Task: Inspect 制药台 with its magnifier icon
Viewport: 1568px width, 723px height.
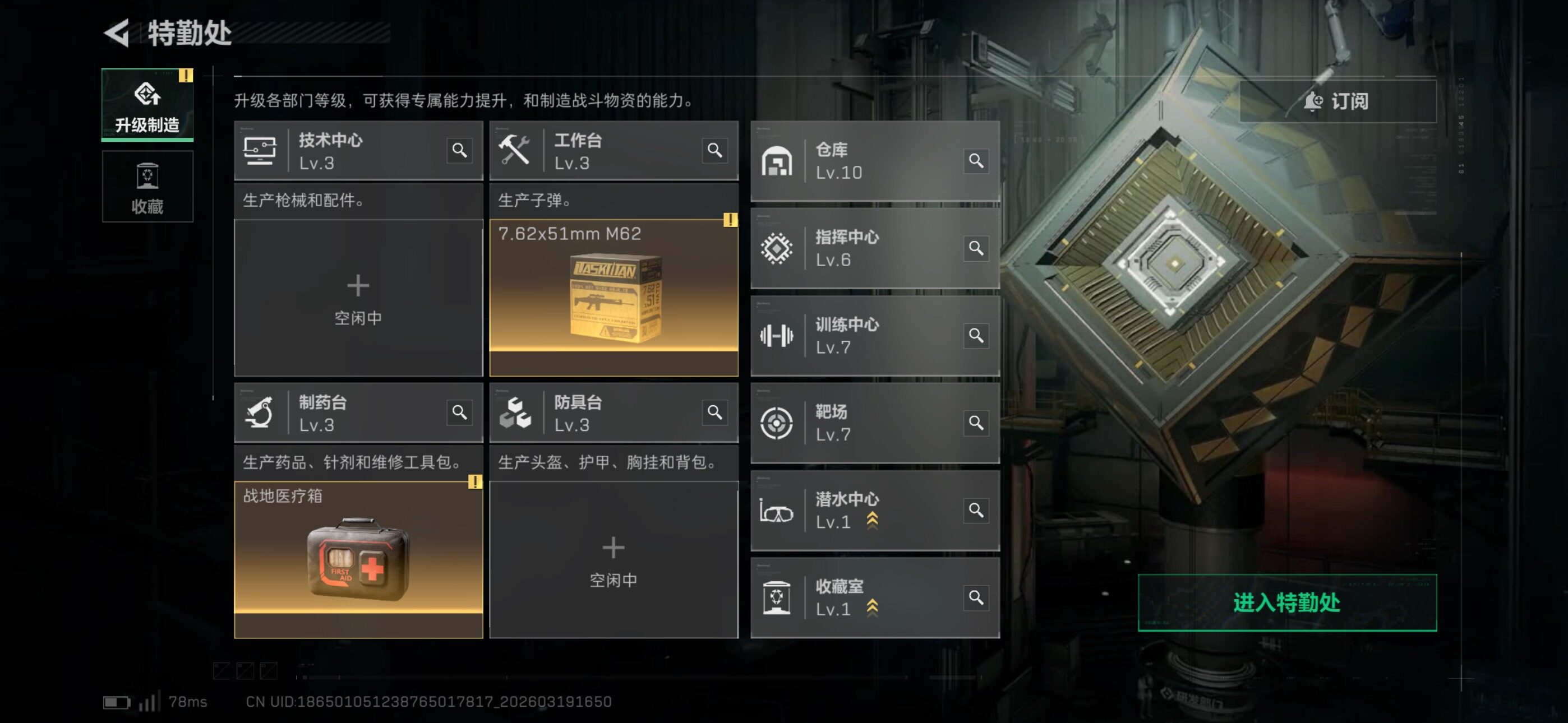Action: click(459, 412)
